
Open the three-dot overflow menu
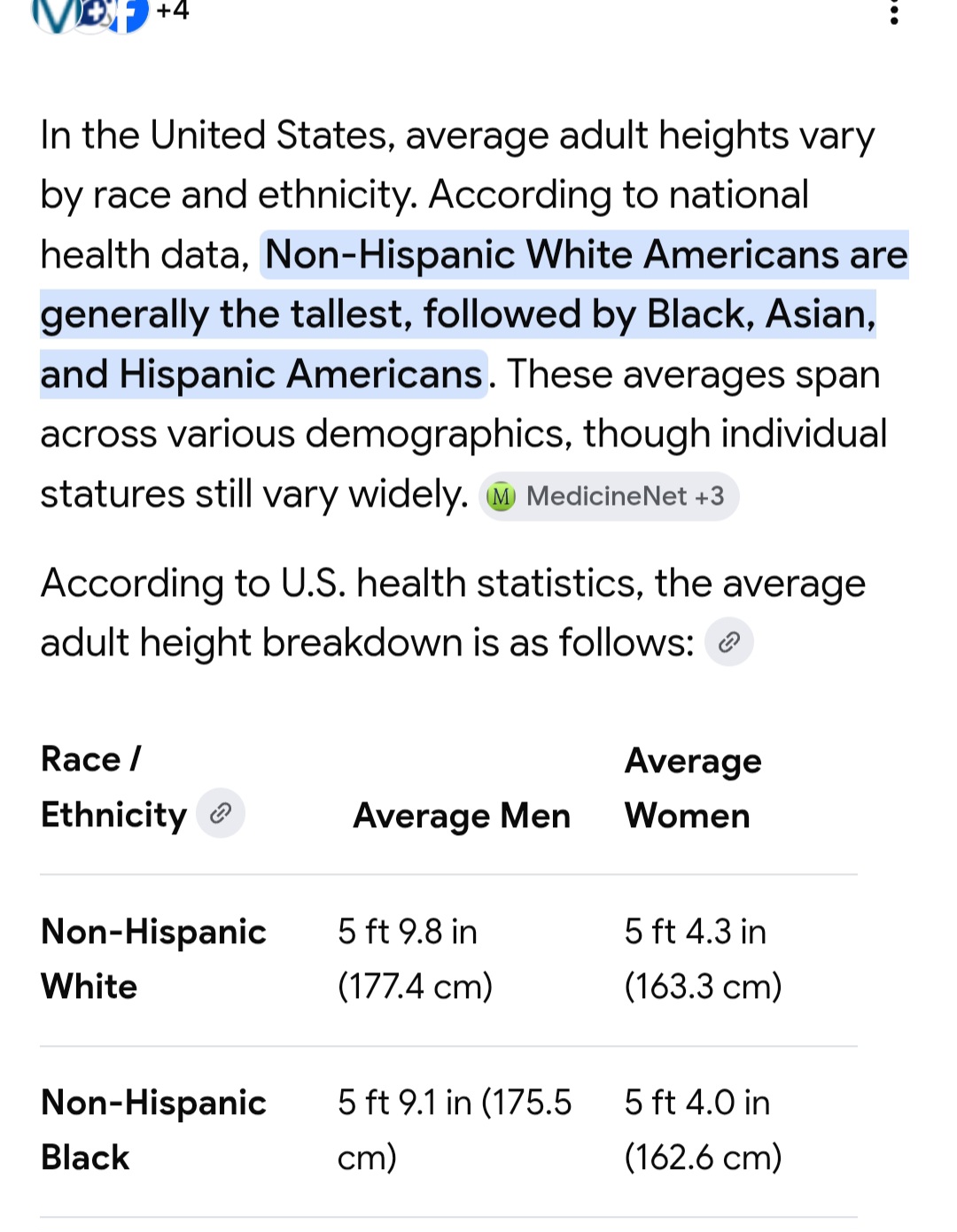893,12
